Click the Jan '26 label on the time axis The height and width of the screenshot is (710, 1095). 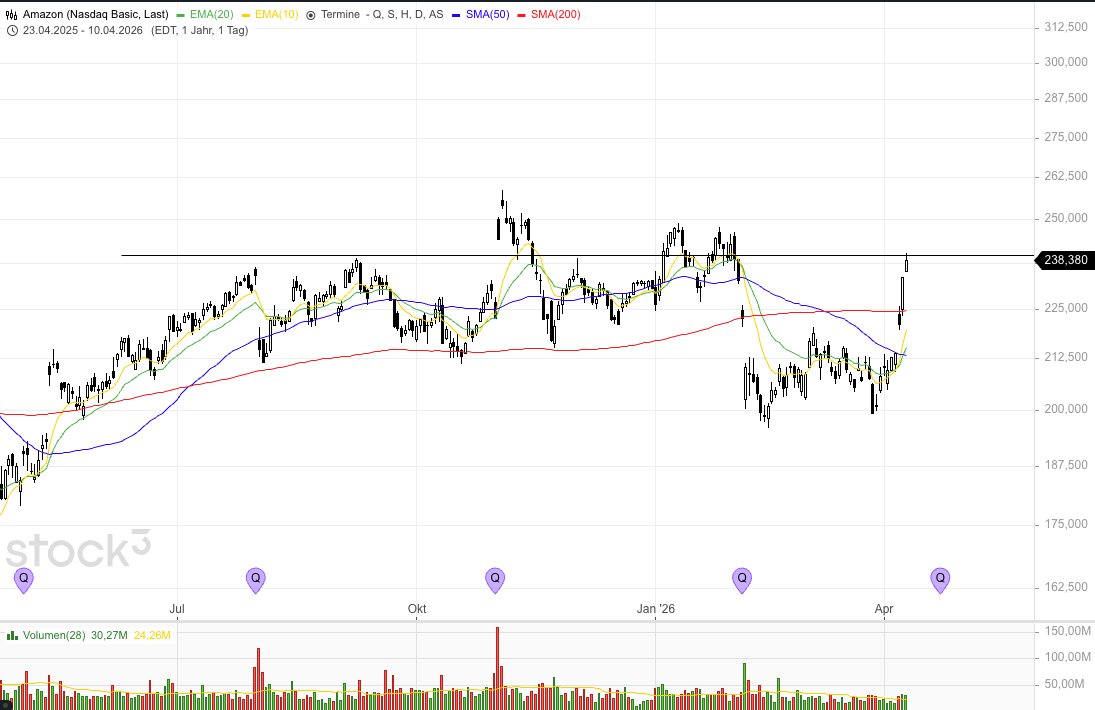[656, 609]
